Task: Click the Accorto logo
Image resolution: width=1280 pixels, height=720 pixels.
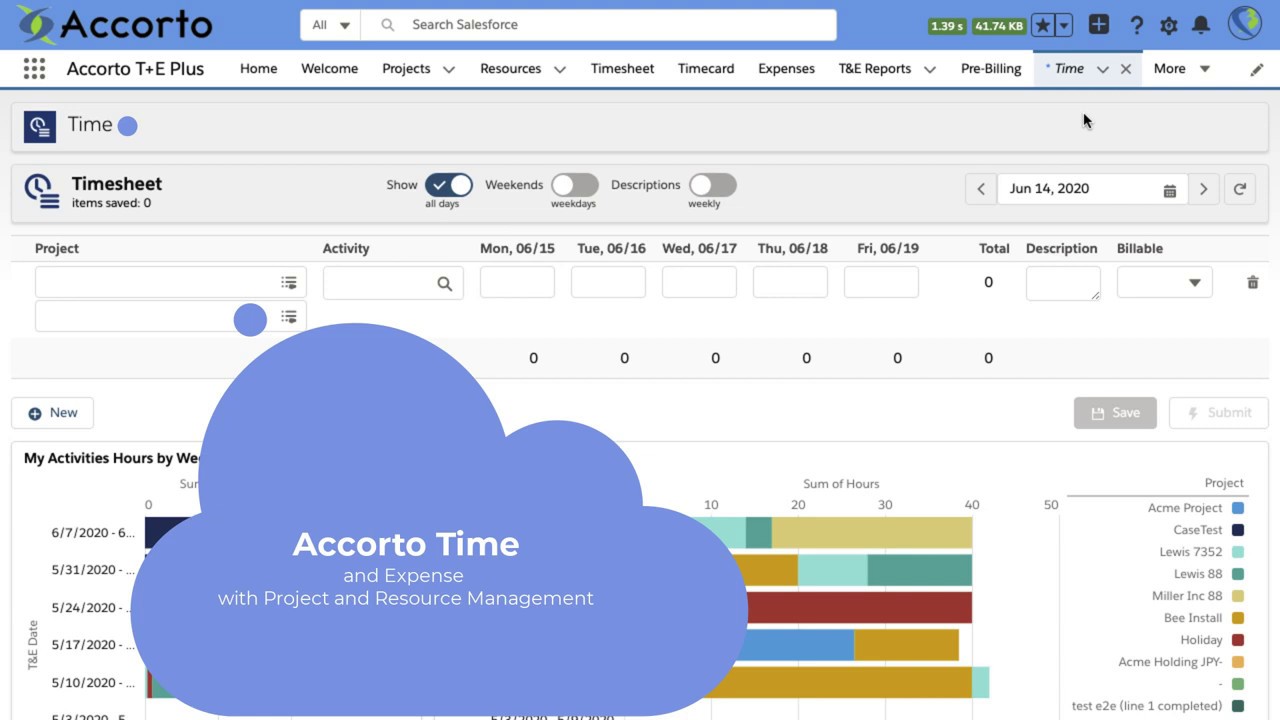Action: pyautogui.click(x=114, y=24)
